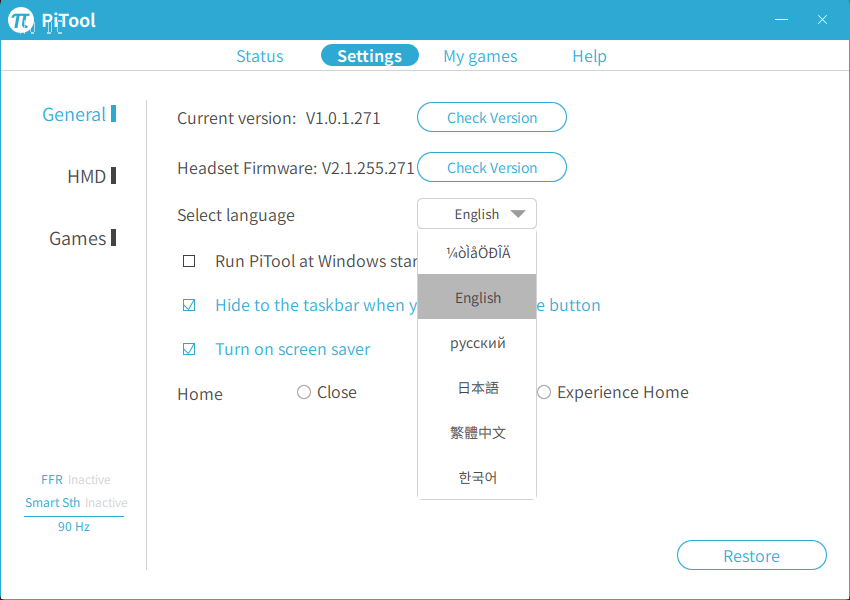Collapse the Select language dropdown arrow
Image resolution: width=850 pixels, height=600 pixels.
point(518,214)
